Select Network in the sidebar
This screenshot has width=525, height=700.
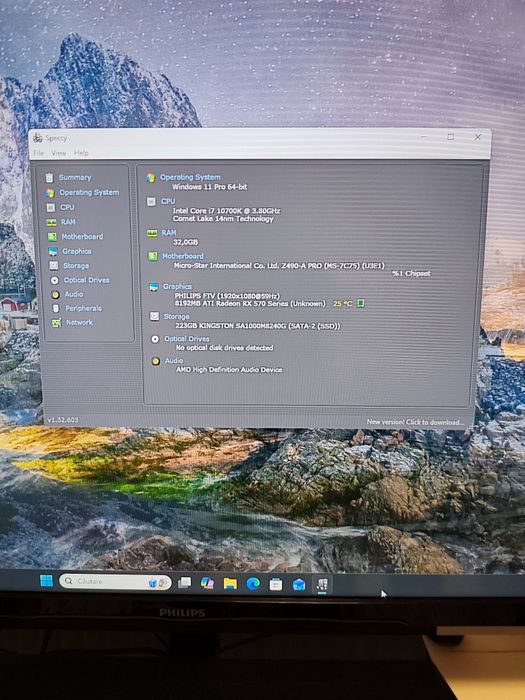(79, 322)
